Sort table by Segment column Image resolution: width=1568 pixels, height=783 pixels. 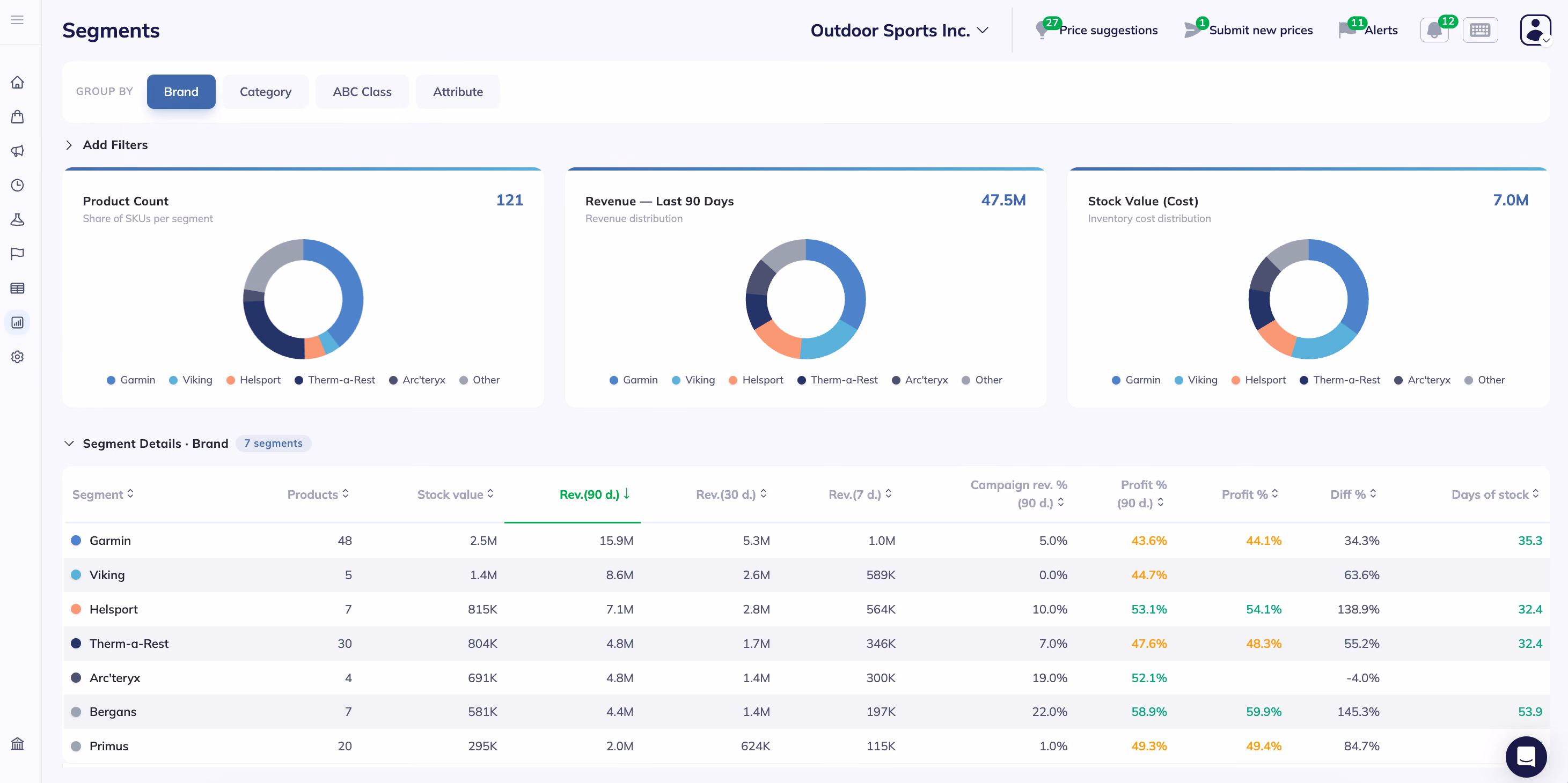[103, 494]
